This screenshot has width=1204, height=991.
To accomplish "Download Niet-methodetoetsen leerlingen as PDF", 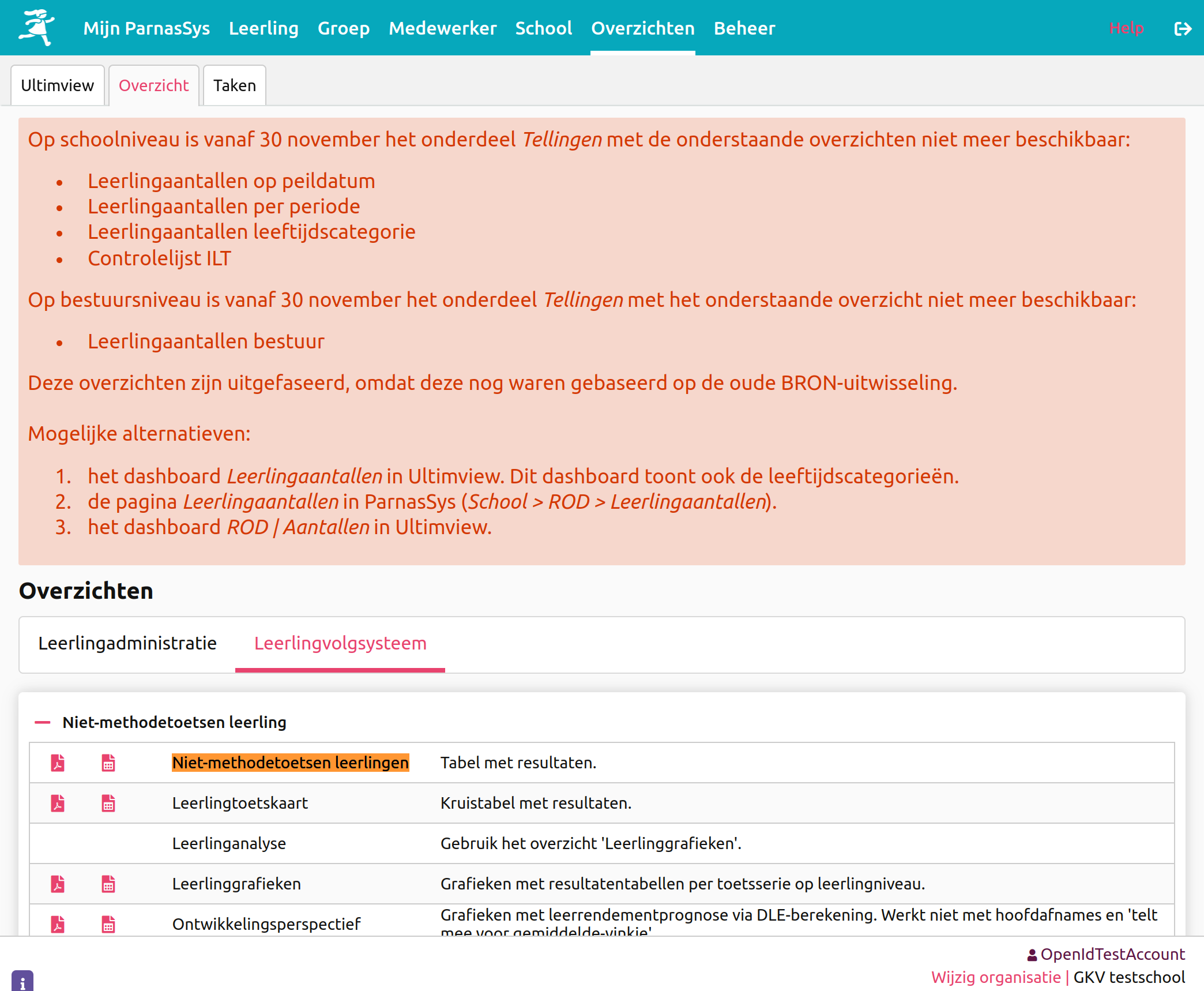I will 57,763.
